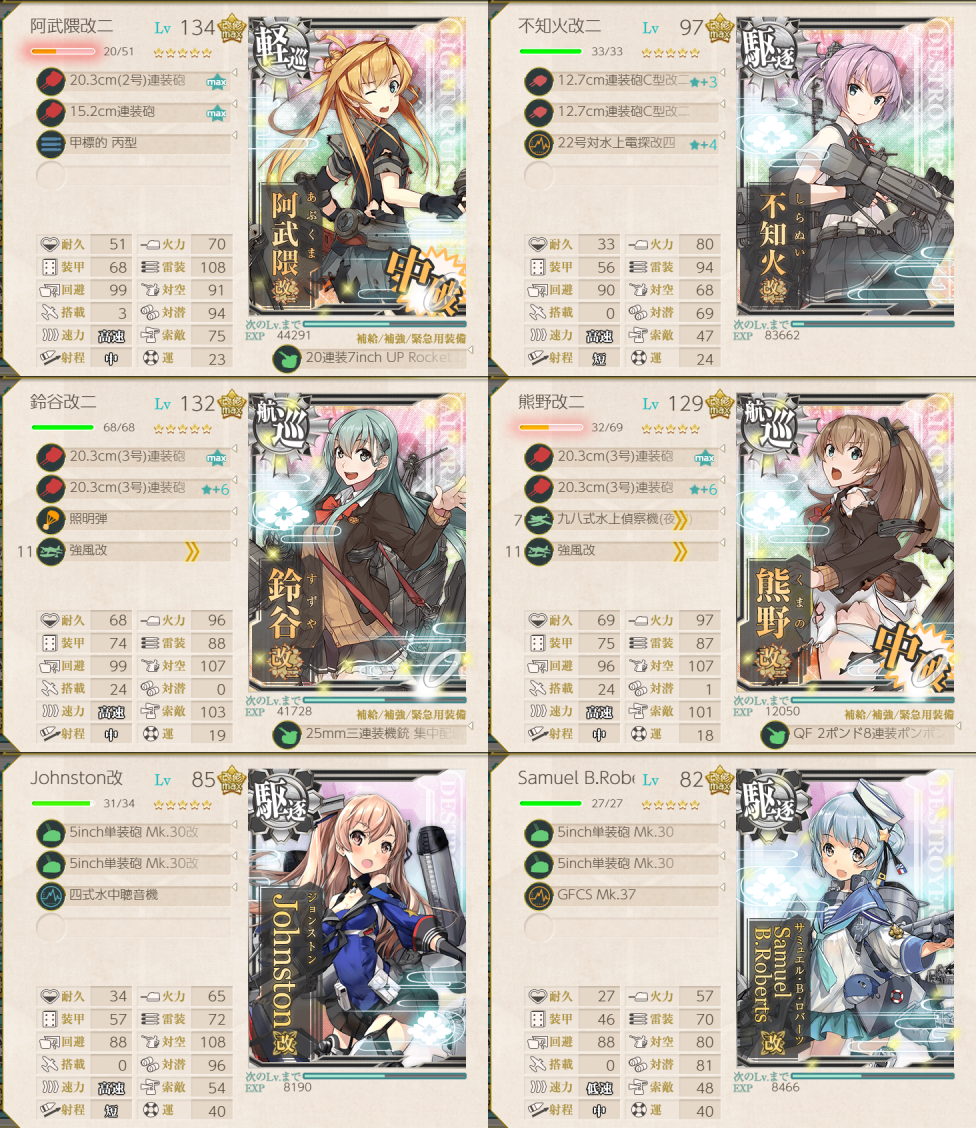The height and width of the screenshot is (1128, 976).
Task: Click the red gun icon beside 20.3cm(2号)連装砲
Action: tap(50, 81)
